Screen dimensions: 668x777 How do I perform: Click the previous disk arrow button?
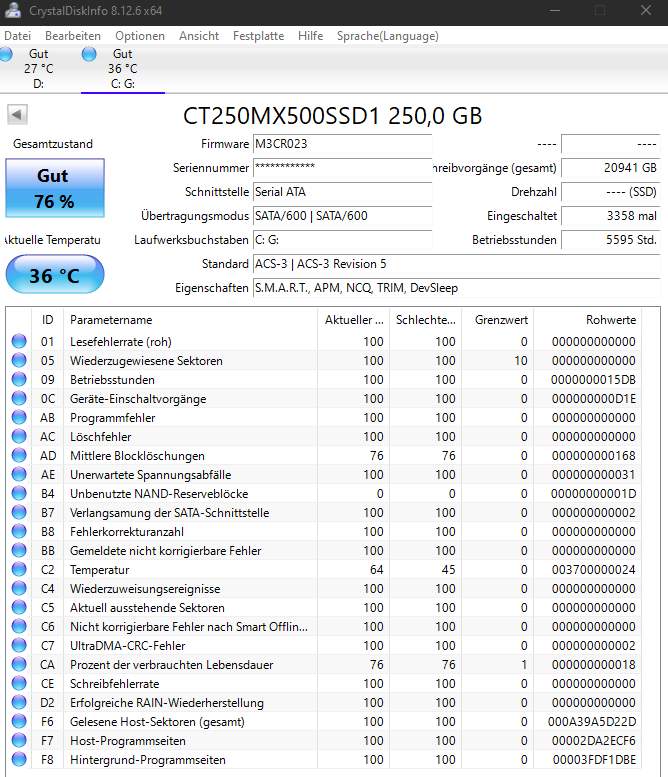pyautogui.click(x=17, y=114)
